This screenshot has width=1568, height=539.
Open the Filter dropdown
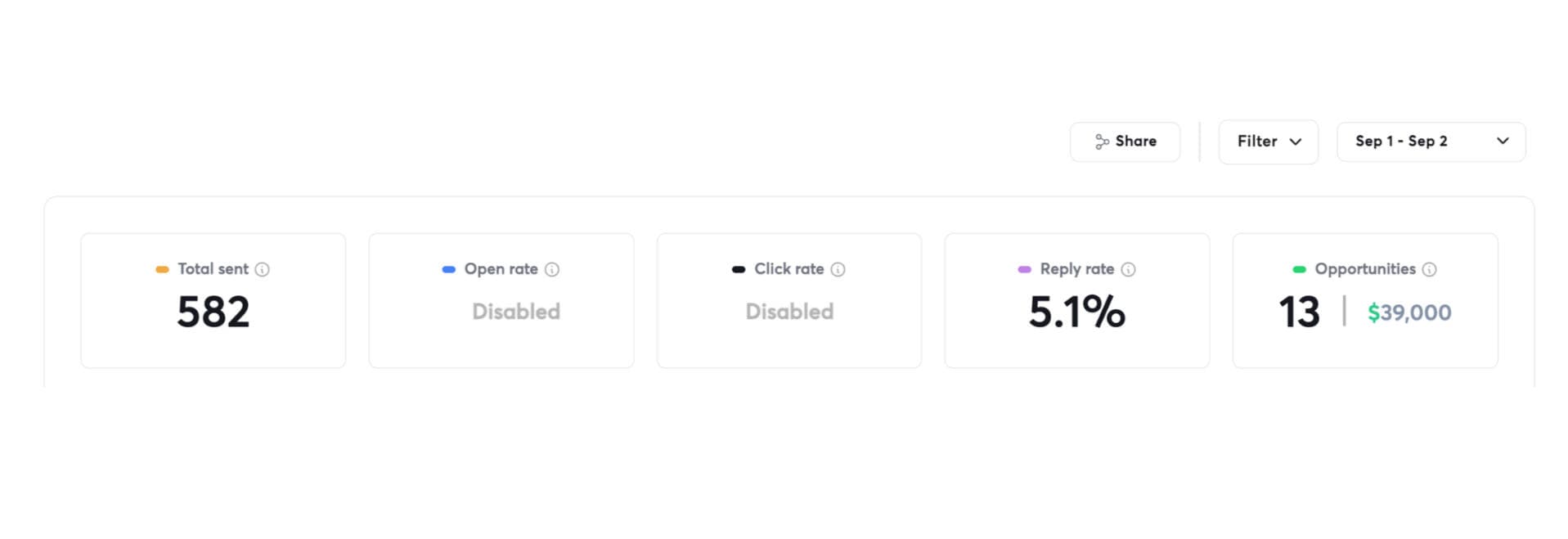pos(1267,141)
